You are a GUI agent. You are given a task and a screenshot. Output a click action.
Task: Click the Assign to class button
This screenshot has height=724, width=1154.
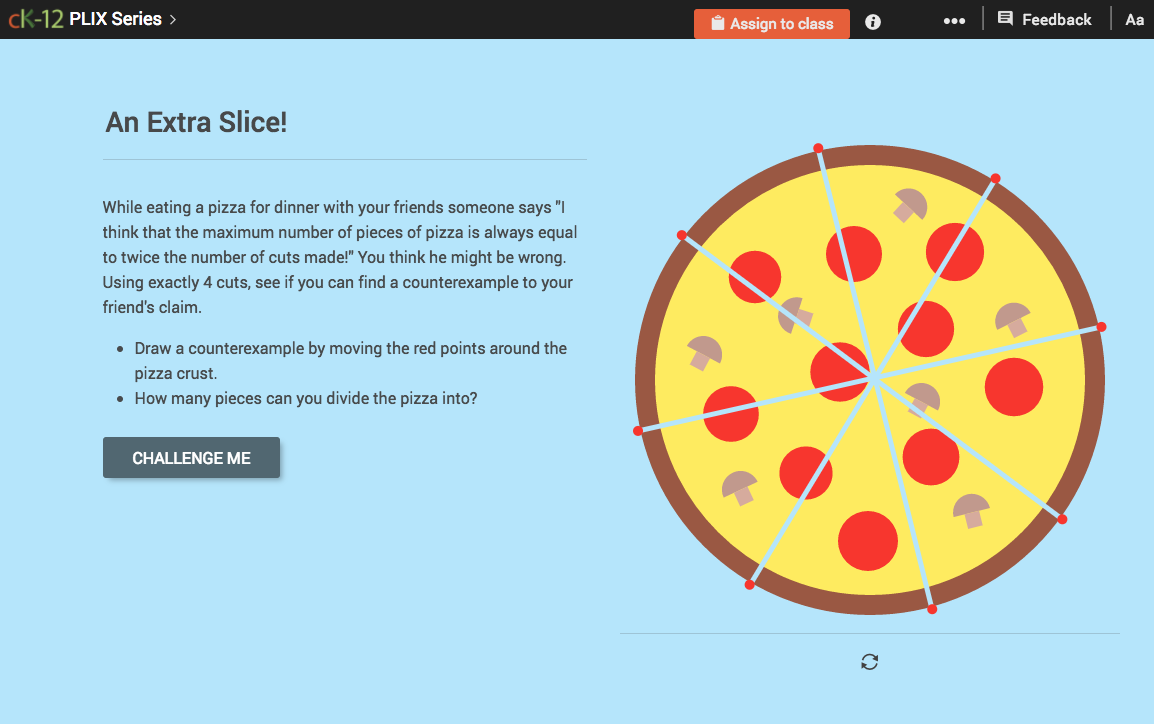coord(771,23)
